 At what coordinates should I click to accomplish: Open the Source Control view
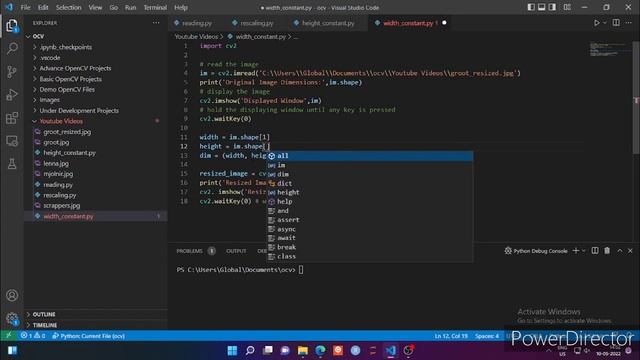(x=12, y=72)
